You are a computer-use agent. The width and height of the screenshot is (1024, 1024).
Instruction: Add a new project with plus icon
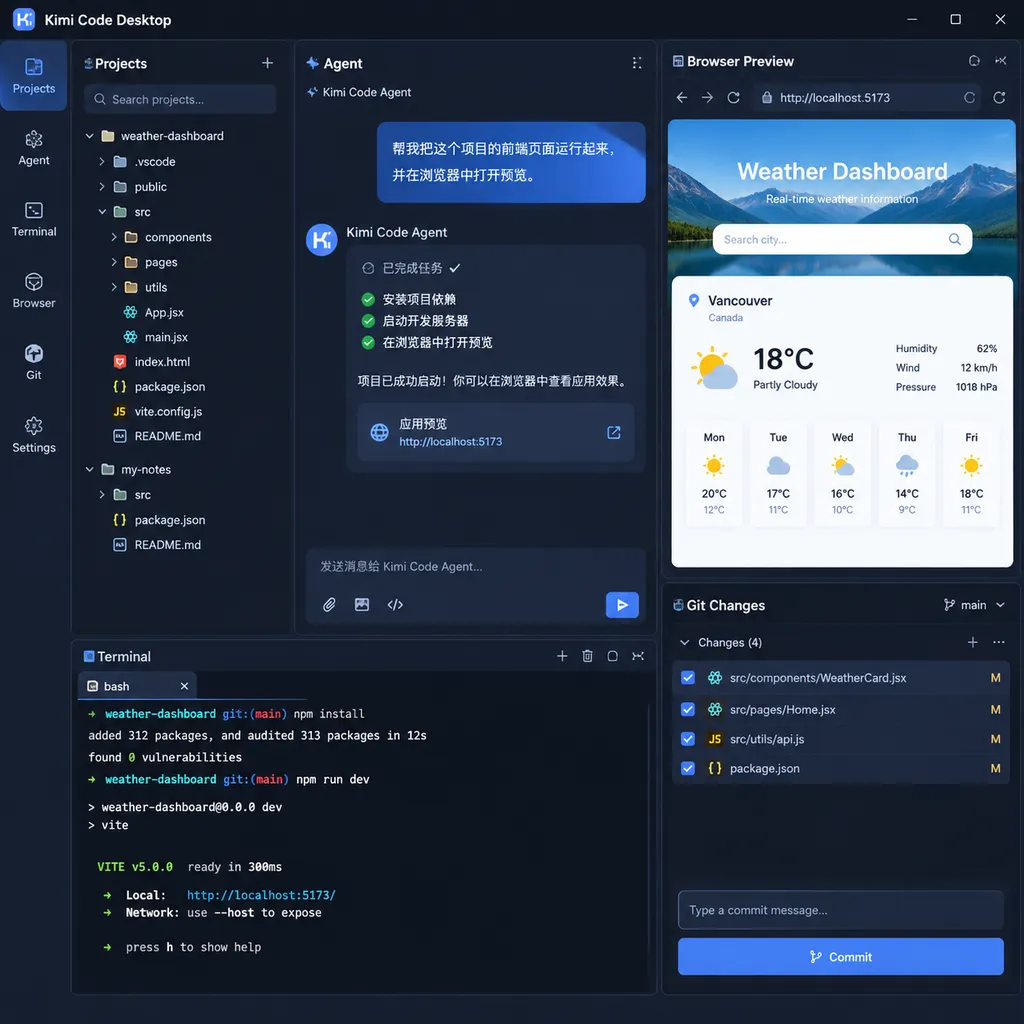[267, 63]
